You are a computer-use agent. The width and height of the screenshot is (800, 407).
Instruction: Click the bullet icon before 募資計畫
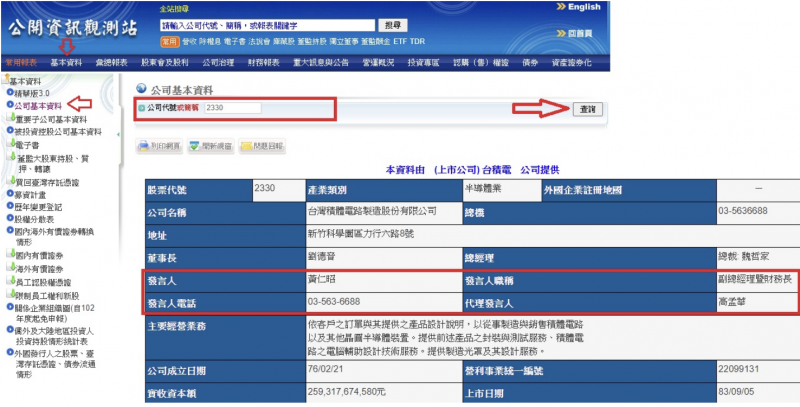(x=10, y=194)
